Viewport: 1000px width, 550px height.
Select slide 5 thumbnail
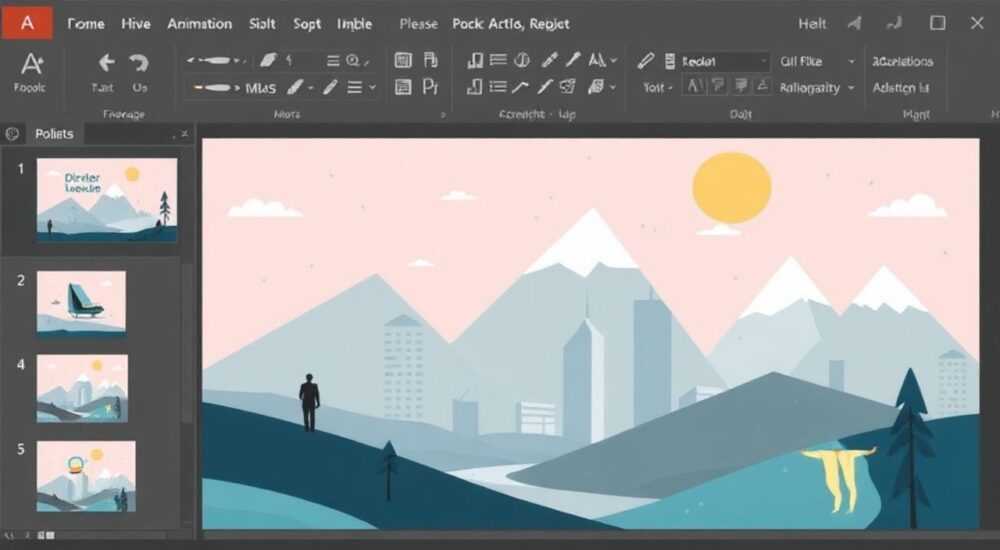click(x=86, y=476)
